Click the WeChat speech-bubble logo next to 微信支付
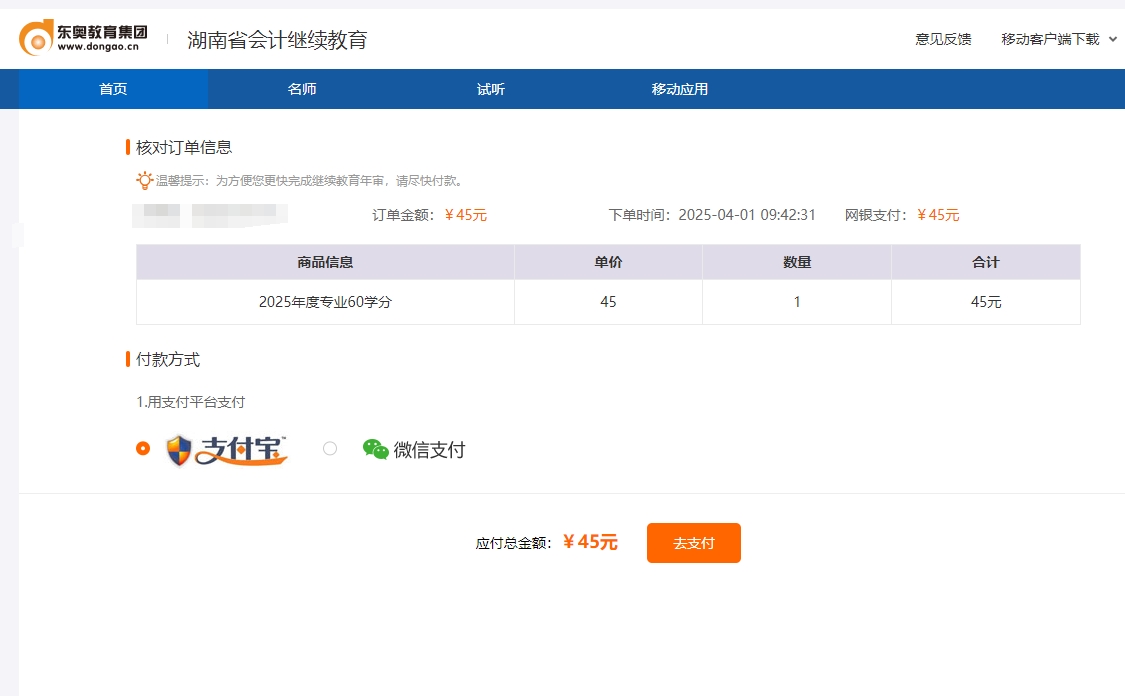 point(374,449)
